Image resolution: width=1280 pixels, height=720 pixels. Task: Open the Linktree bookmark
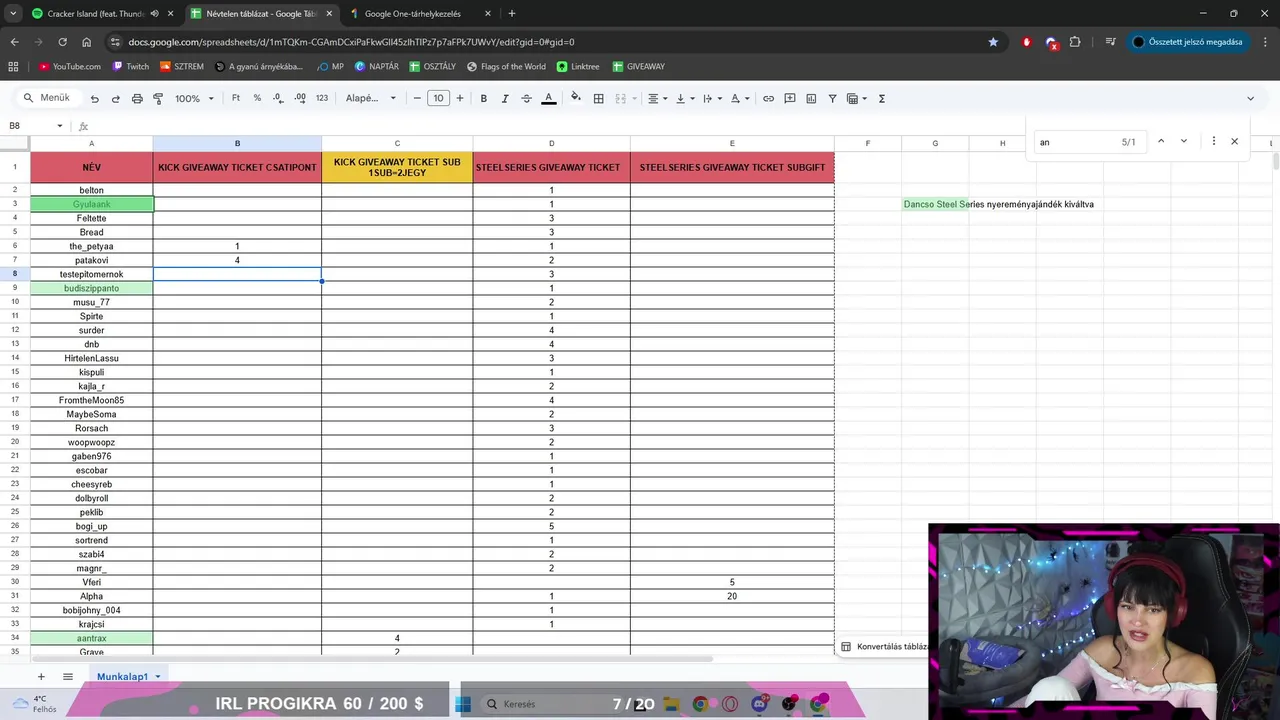coord(578,67)
